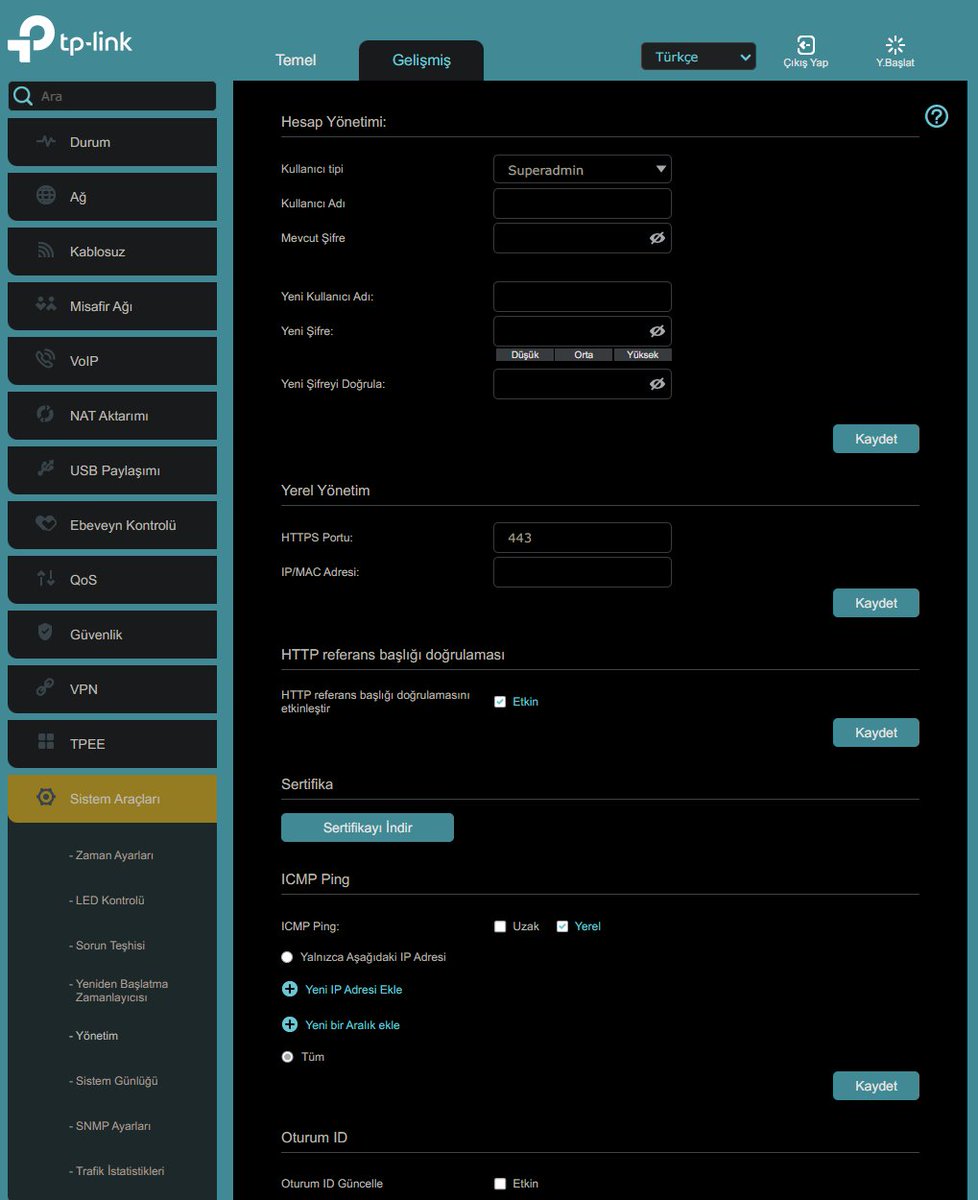Viewport: 978px width, 1200px height.
Task: Click the Çıkış Yap logout icon
Action: [x=806, y=45]
